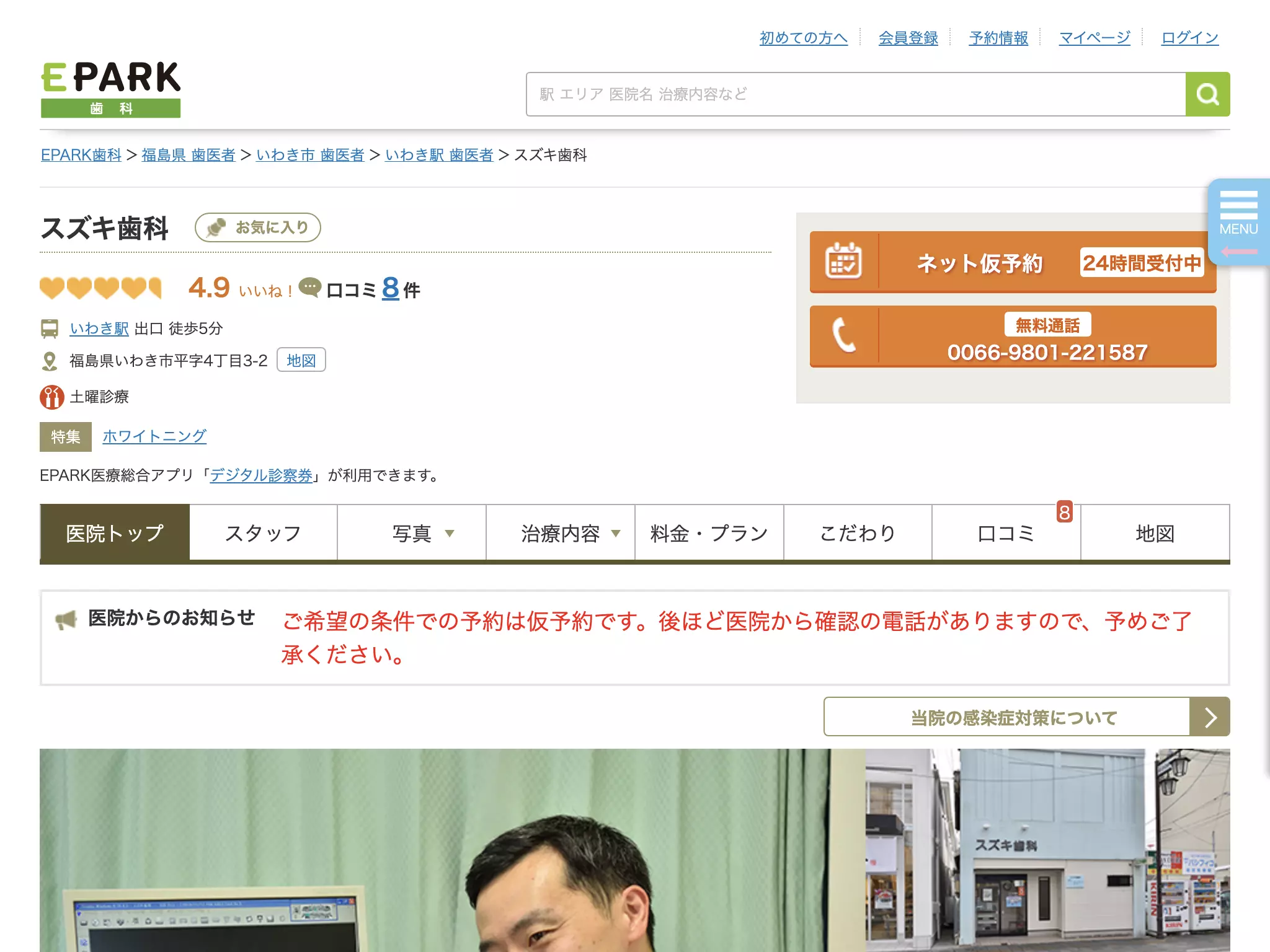The height and width of the screenshot is (952, 1270).
Task: Click the green search magnifier button
Action: click(1207, 94)
